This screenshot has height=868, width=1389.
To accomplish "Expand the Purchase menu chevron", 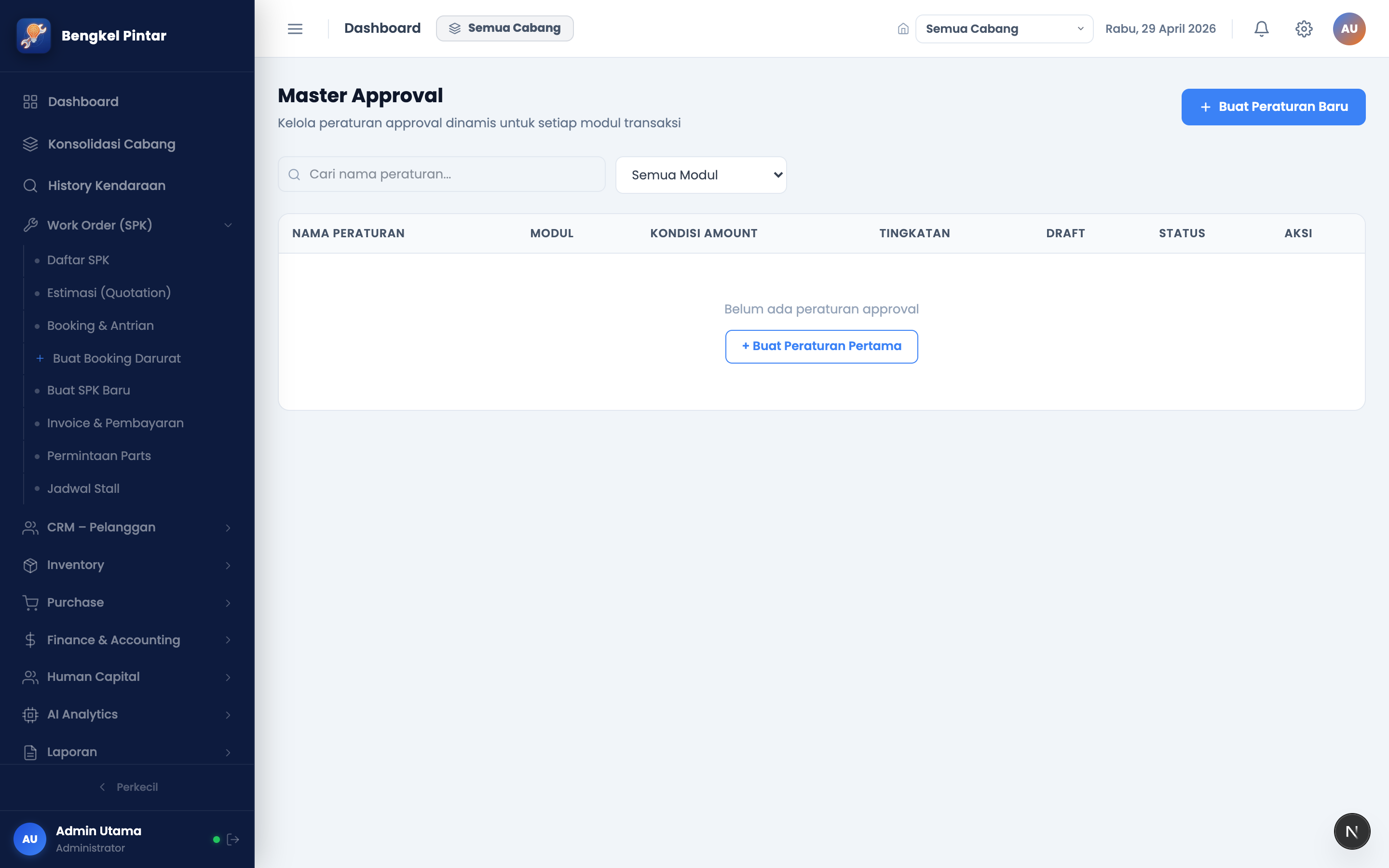I will pyautogui.click(x=228, y=603).
